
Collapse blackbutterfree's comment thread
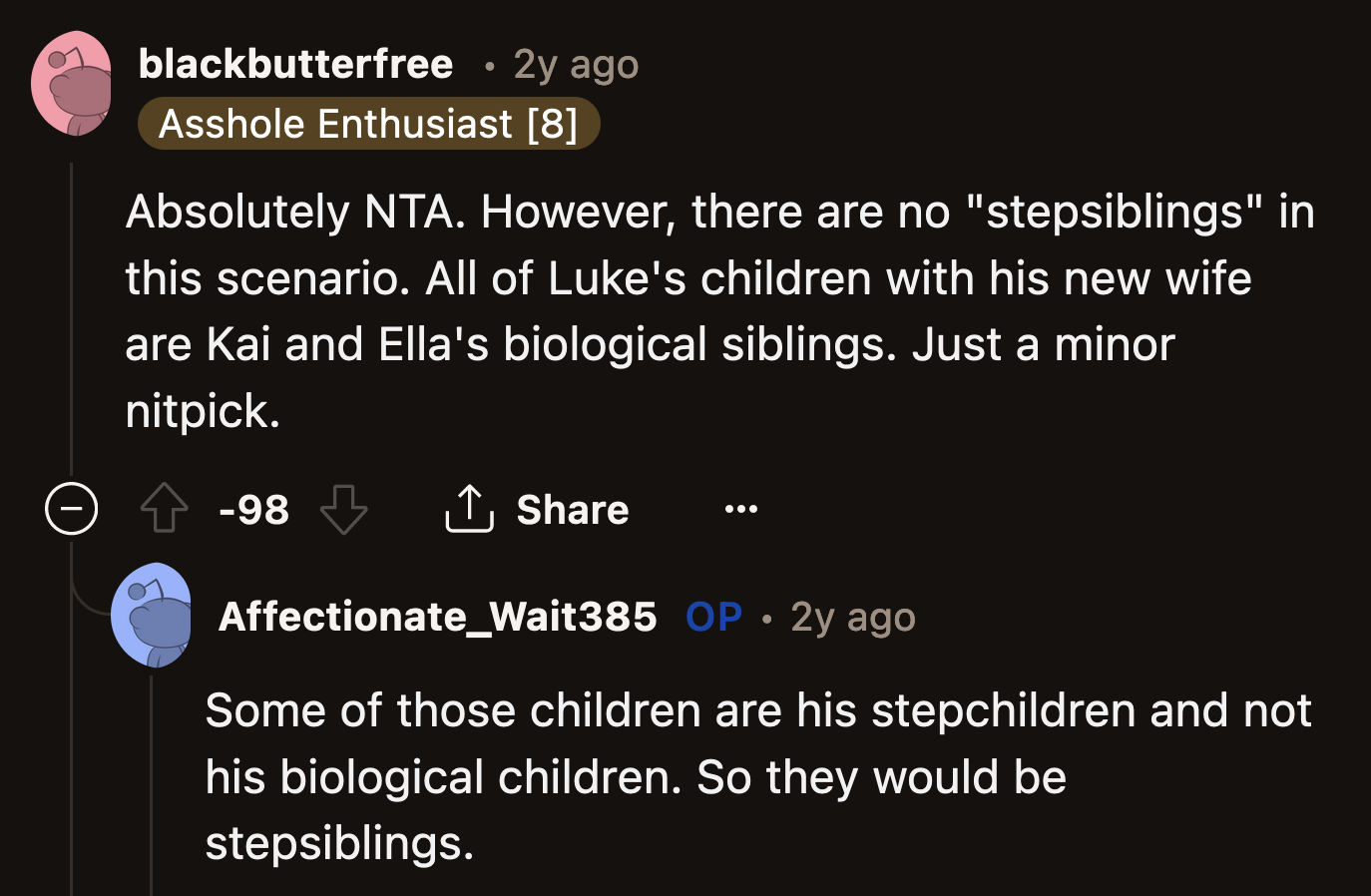71,508
